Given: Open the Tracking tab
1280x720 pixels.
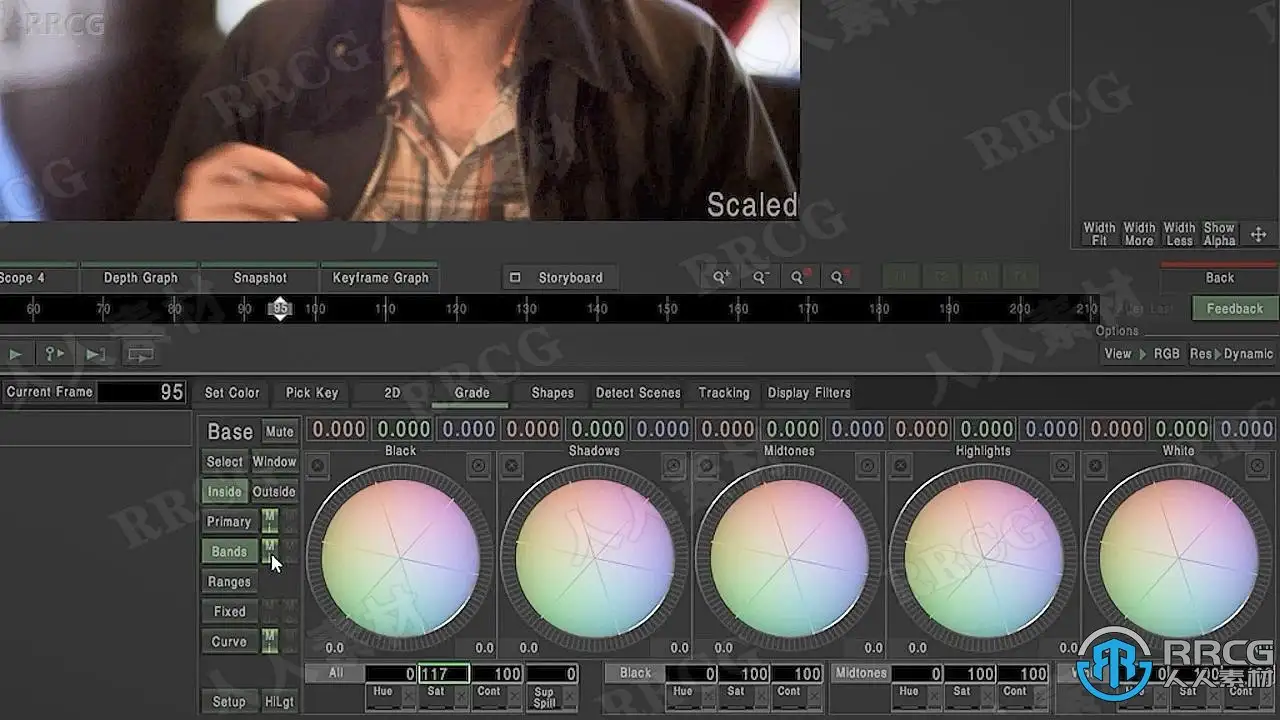Looking at the screenshot, I should coord(724,393).
